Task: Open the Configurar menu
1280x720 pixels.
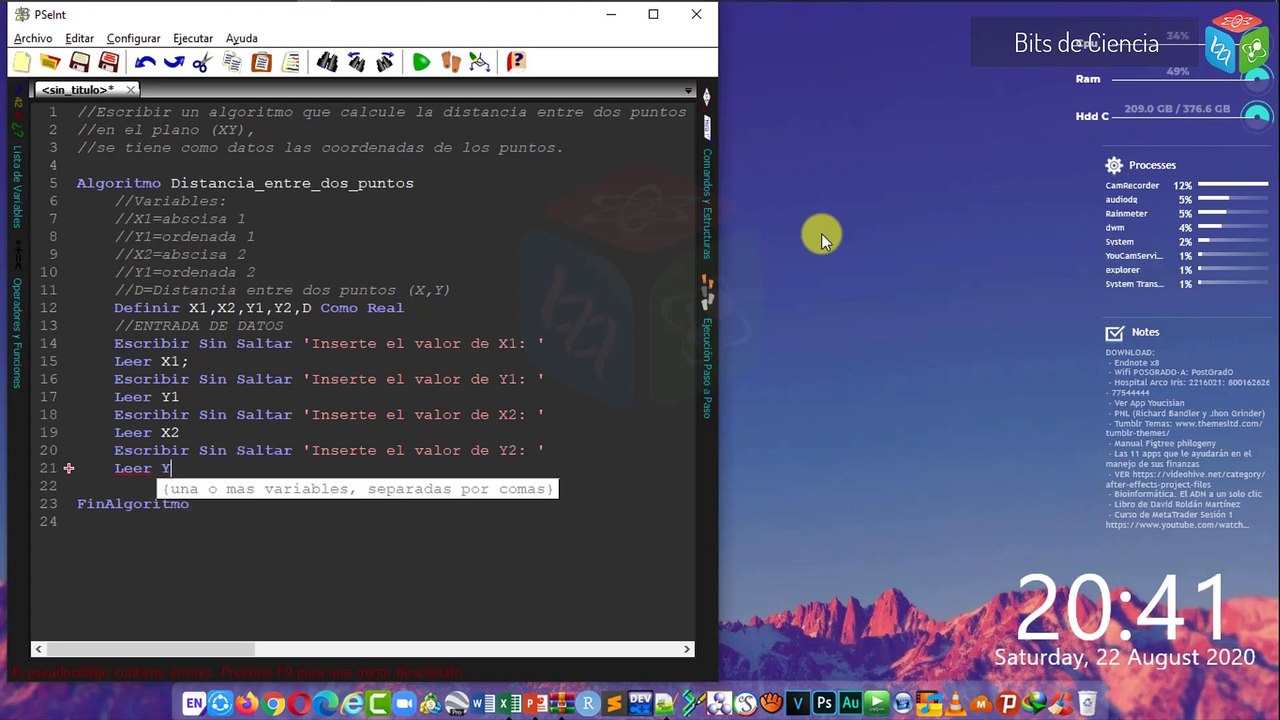Action: [x=133, y=38]
